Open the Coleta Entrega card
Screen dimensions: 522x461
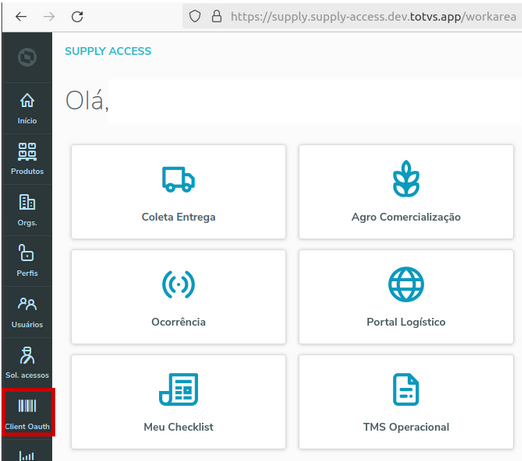click(x=178, y=192)
